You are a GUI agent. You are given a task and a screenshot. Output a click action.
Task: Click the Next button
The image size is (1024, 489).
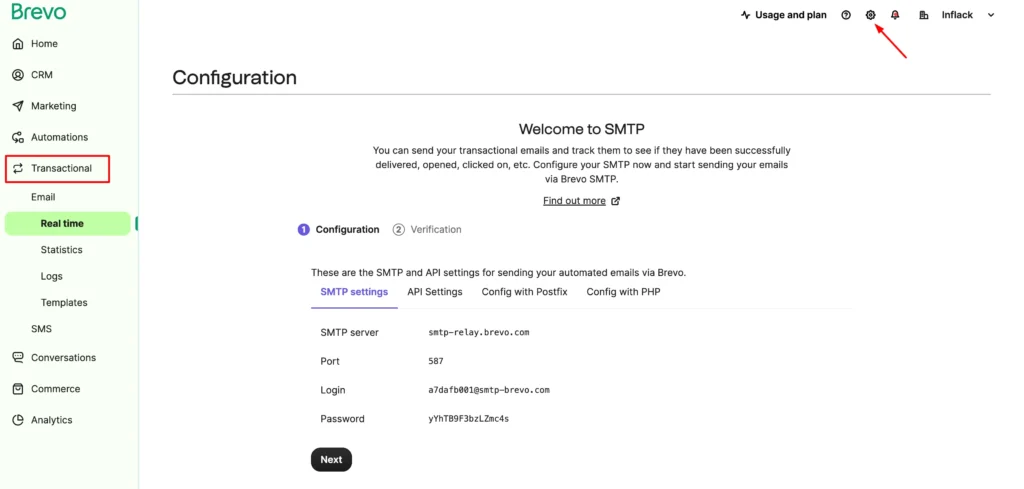(331, 460)
